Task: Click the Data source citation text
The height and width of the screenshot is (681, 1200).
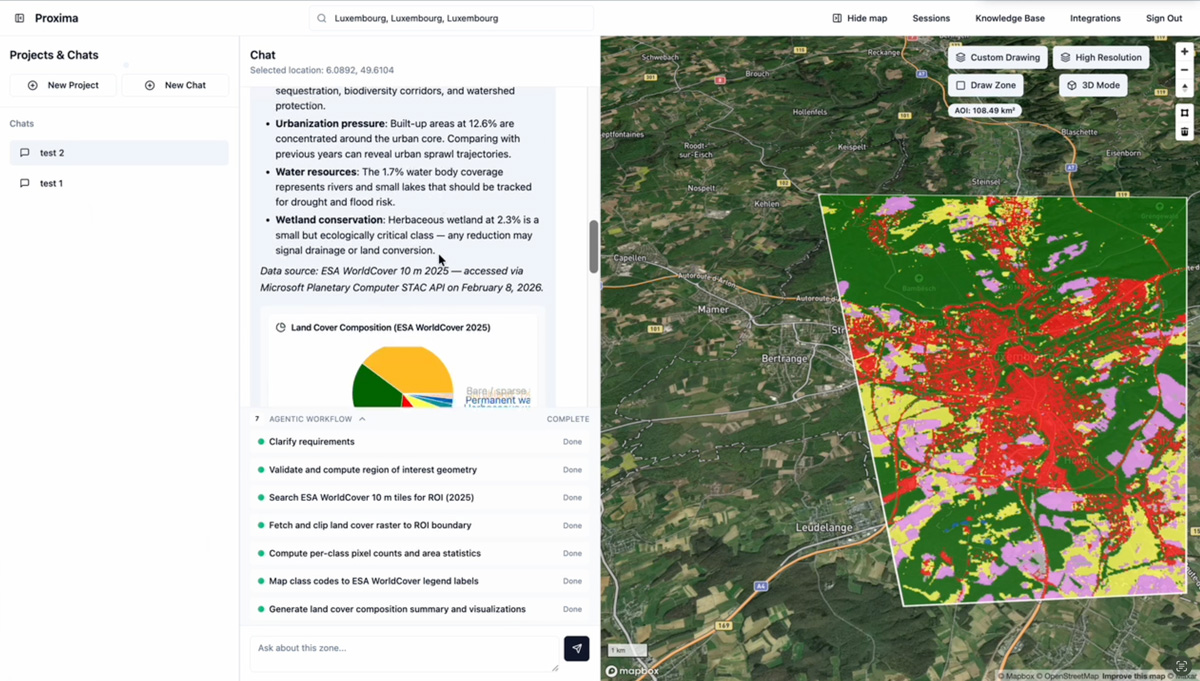Action: (x=401, y=279)
